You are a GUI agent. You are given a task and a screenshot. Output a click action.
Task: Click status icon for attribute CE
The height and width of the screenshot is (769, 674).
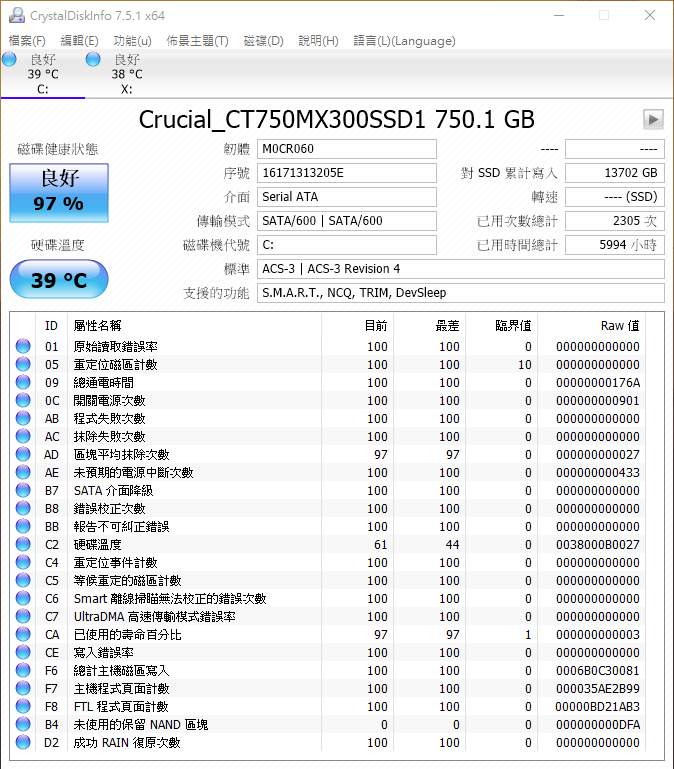pos(23,652)
